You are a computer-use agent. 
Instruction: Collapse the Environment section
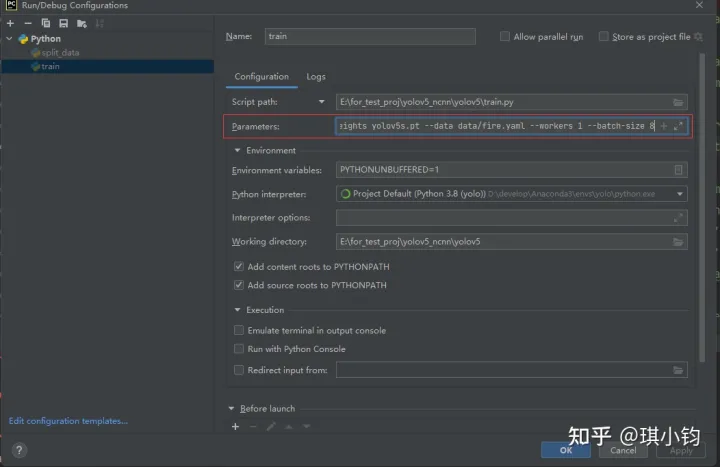pos(237,150)
